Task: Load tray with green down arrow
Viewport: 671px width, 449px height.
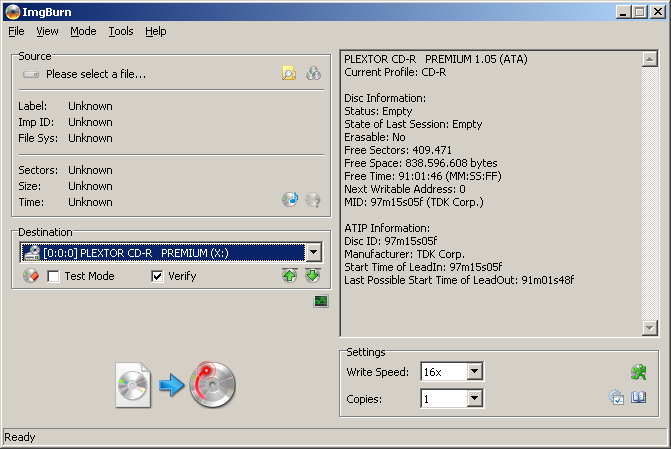Action: (x=313, y=276)
